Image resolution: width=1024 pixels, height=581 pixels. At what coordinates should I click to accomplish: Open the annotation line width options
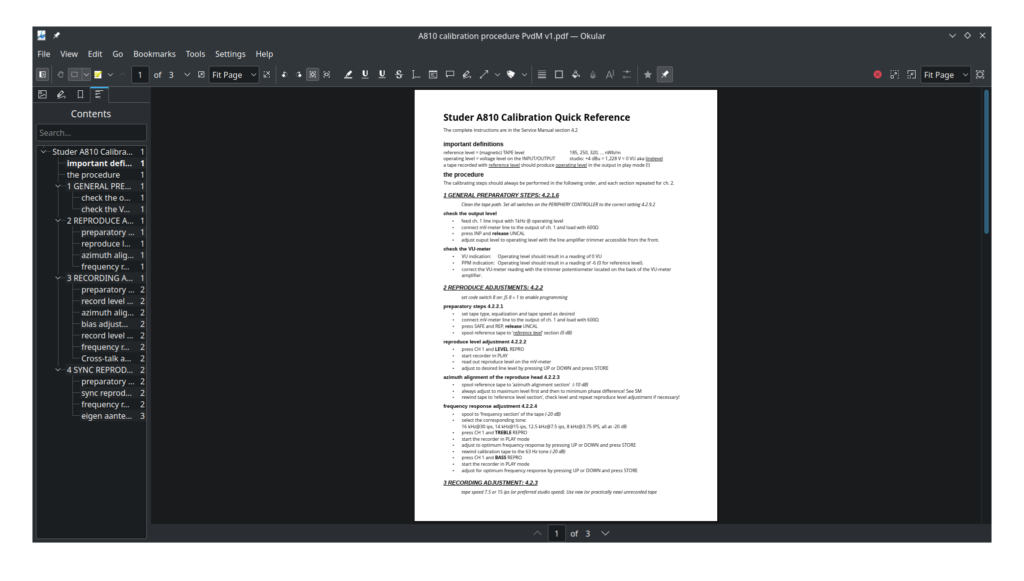(541, 75)
